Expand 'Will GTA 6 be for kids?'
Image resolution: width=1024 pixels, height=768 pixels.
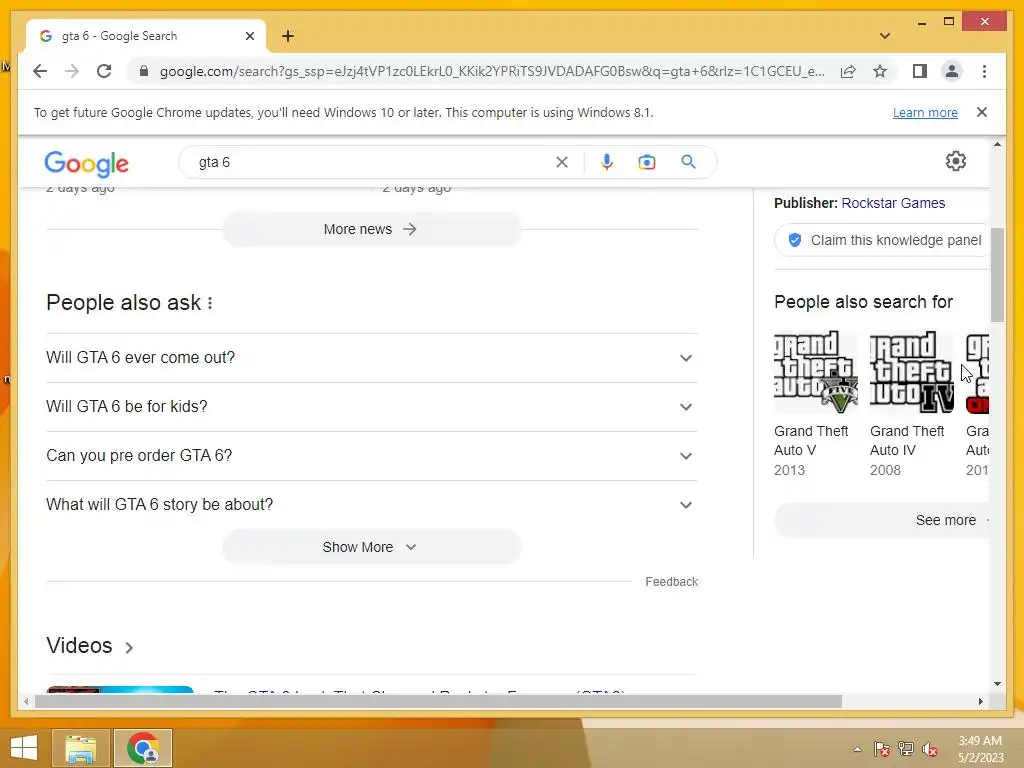tap(372, 407)
